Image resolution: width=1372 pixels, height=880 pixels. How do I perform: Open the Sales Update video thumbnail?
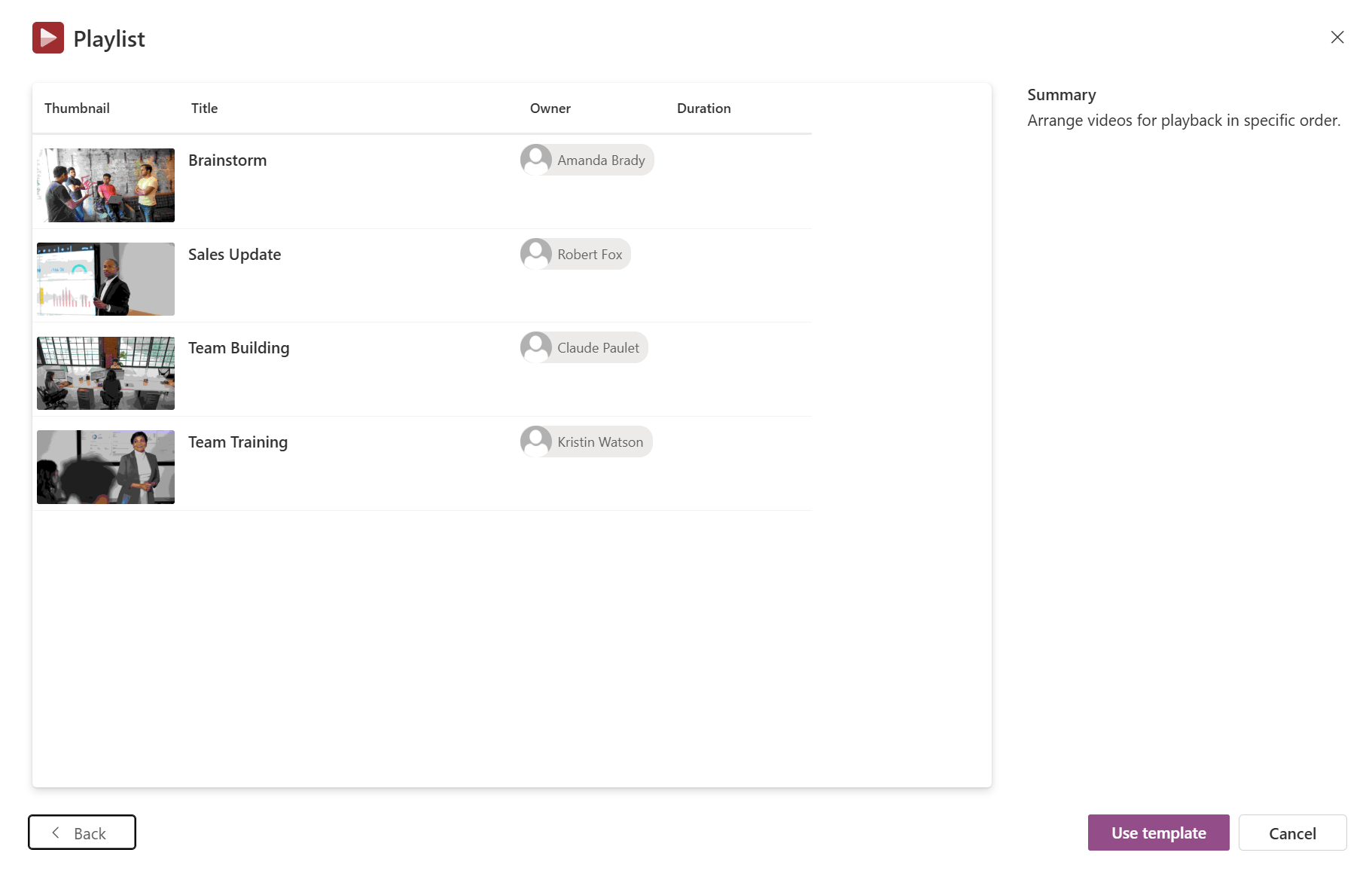click(x=105, y=279)
